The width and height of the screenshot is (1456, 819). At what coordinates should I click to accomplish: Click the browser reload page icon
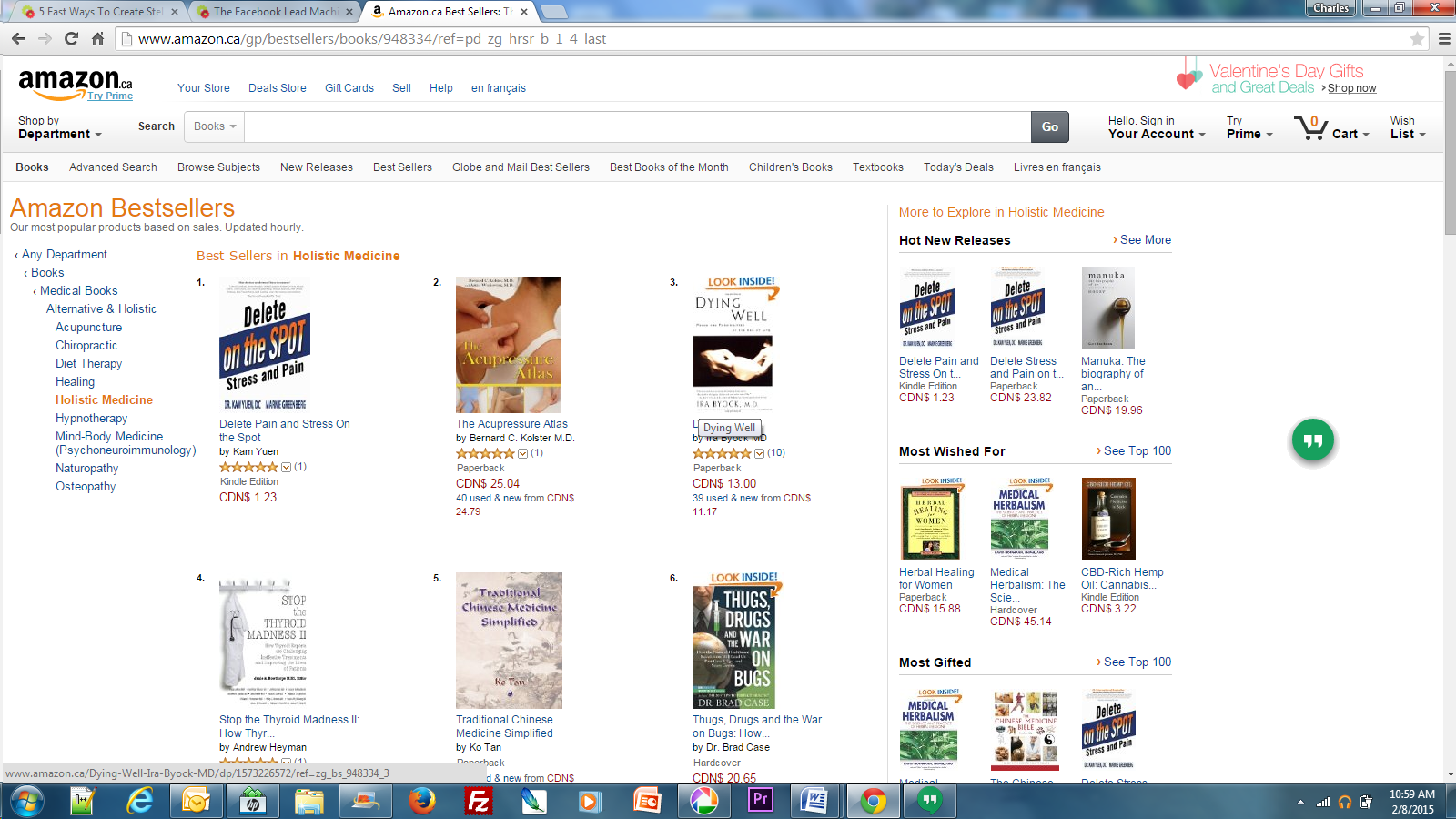tap(71, 39)
